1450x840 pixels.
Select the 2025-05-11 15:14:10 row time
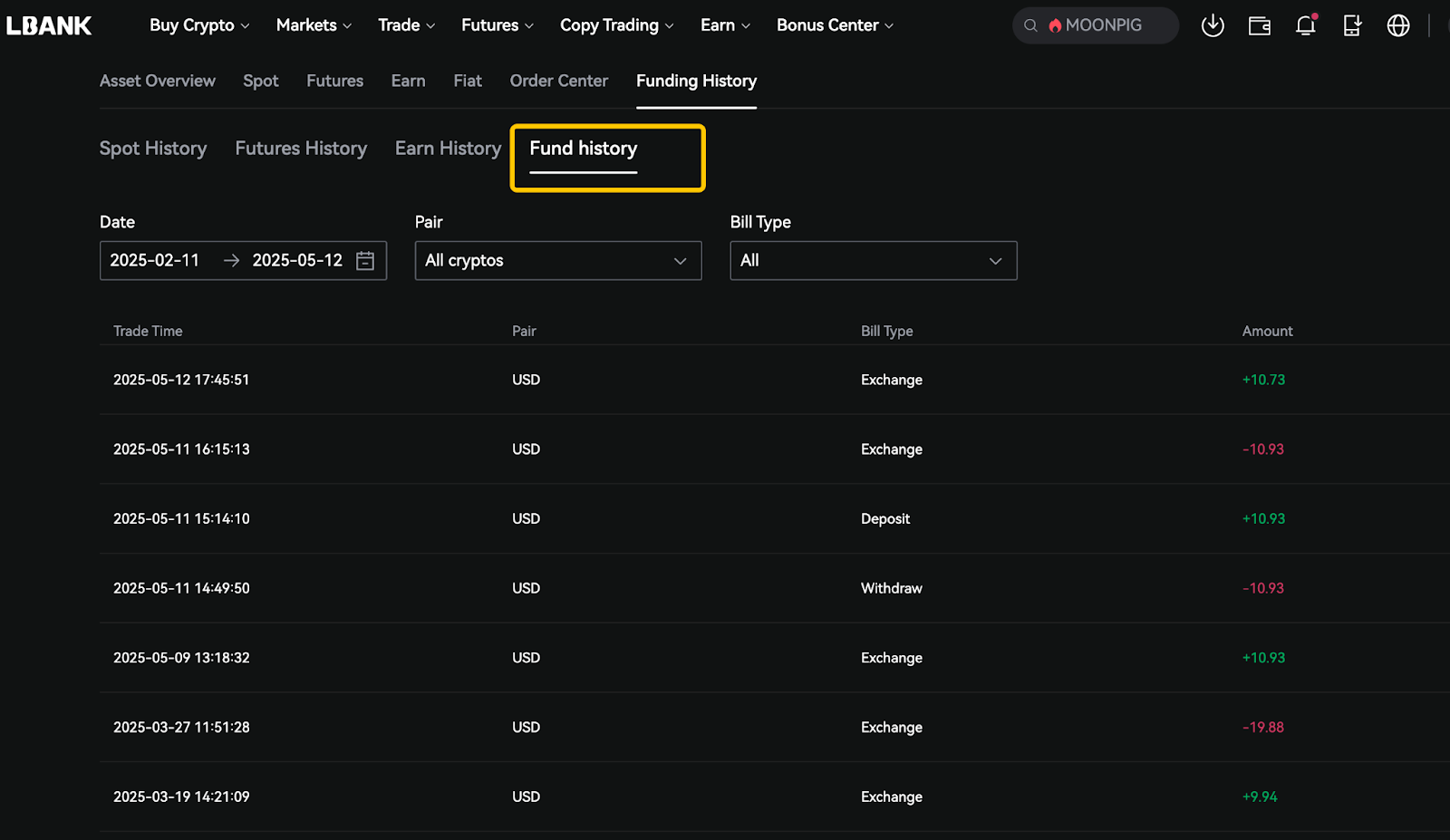tap(181, 519)
